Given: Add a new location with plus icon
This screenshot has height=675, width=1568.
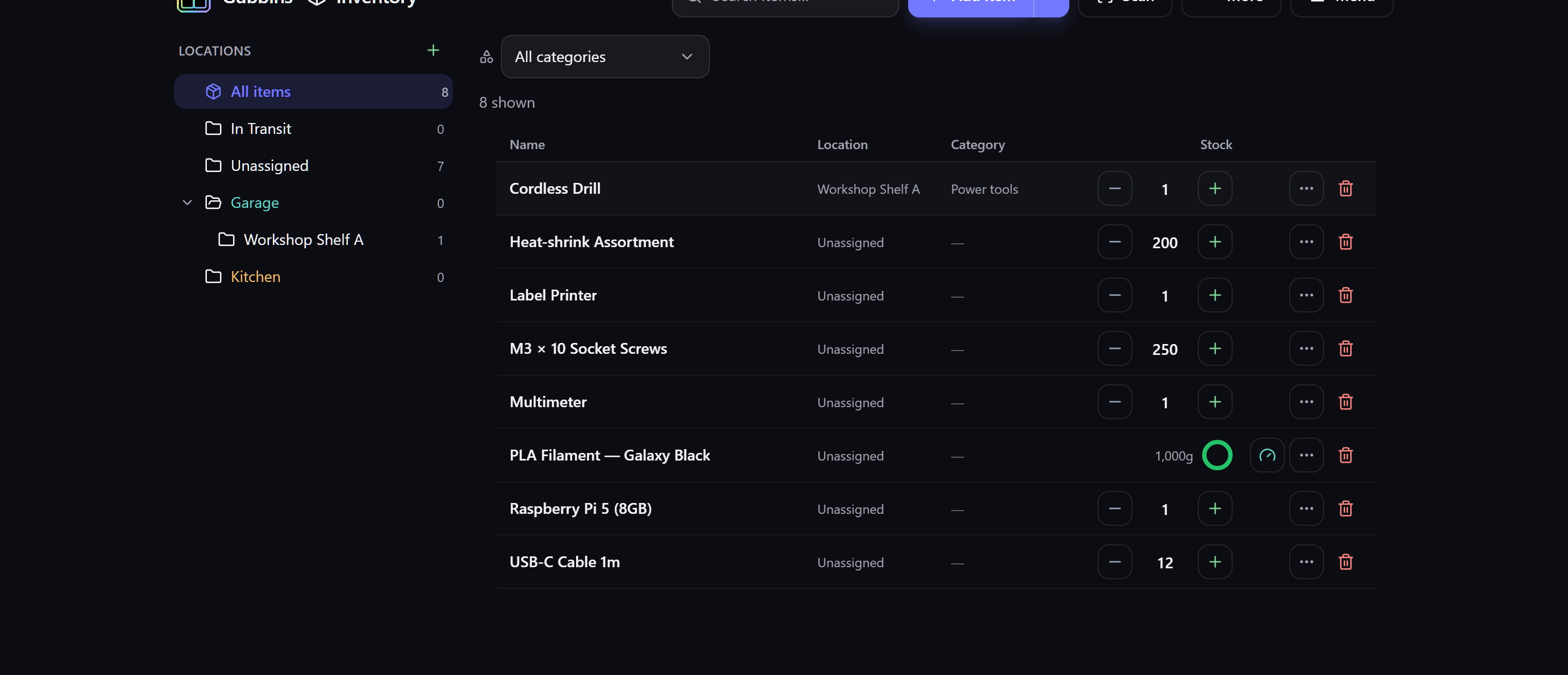Looking at the screenshot, I should click(x=433, y=51).
